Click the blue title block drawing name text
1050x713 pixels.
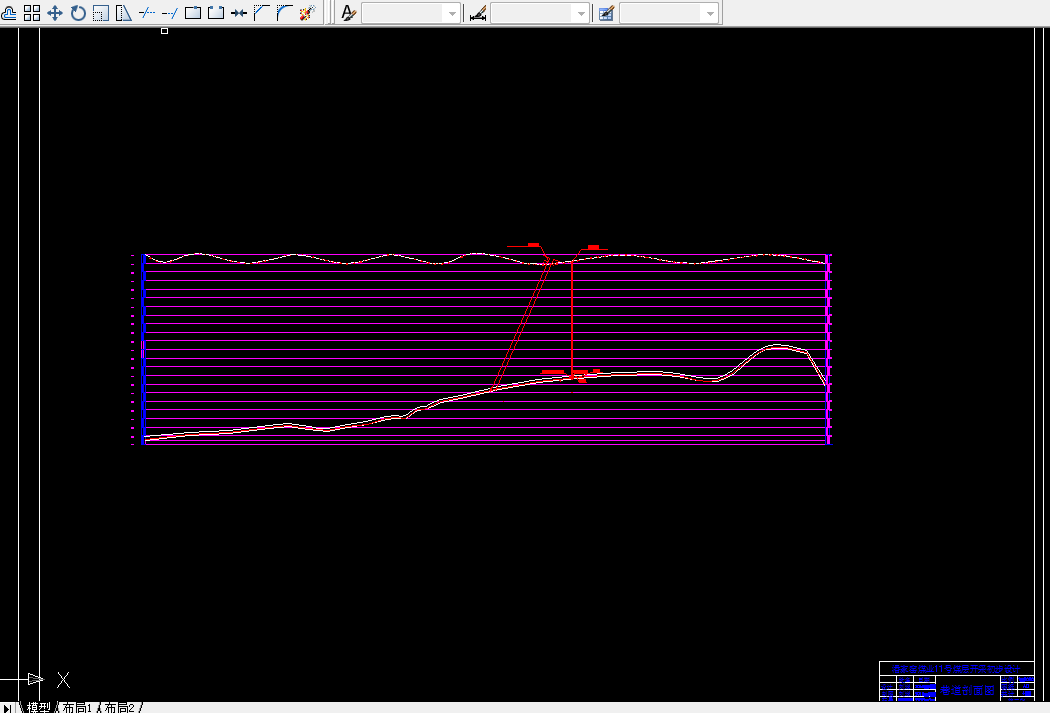[x=967, y=690]
